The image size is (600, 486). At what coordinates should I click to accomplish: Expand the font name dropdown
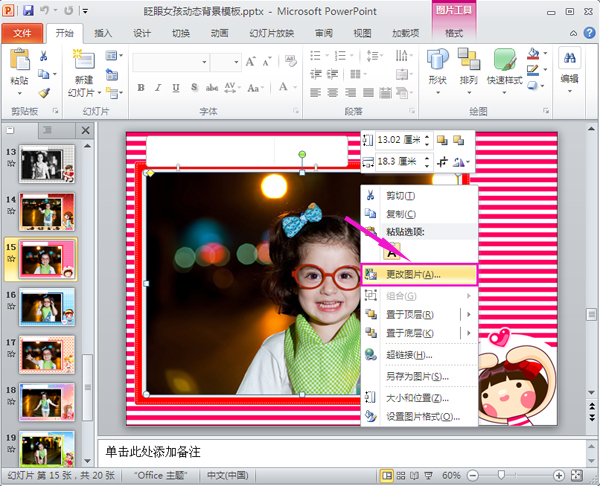click(204, 62)
